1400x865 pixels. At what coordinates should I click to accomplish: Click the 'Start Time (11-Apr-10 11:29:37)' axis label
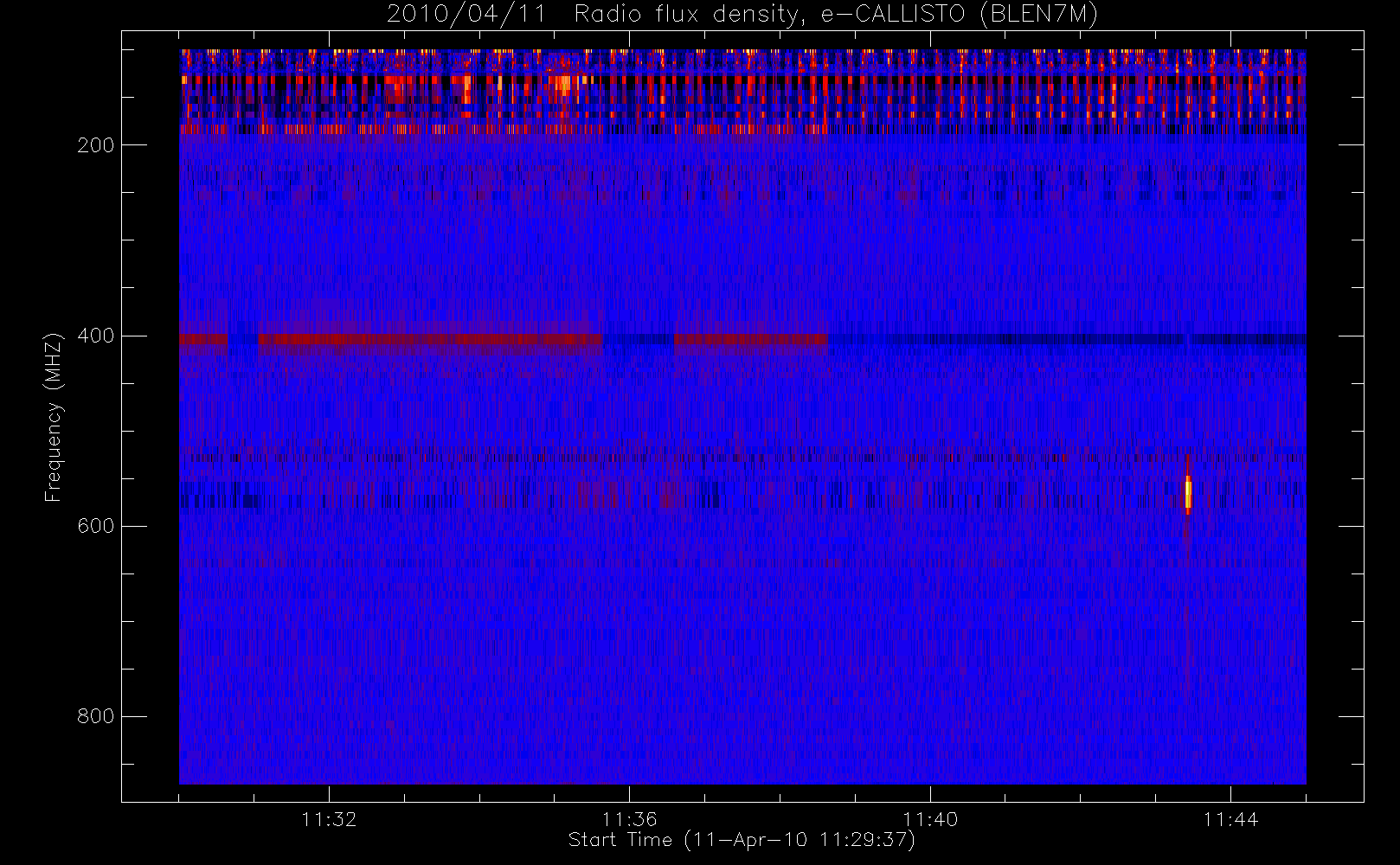[742, 840]
